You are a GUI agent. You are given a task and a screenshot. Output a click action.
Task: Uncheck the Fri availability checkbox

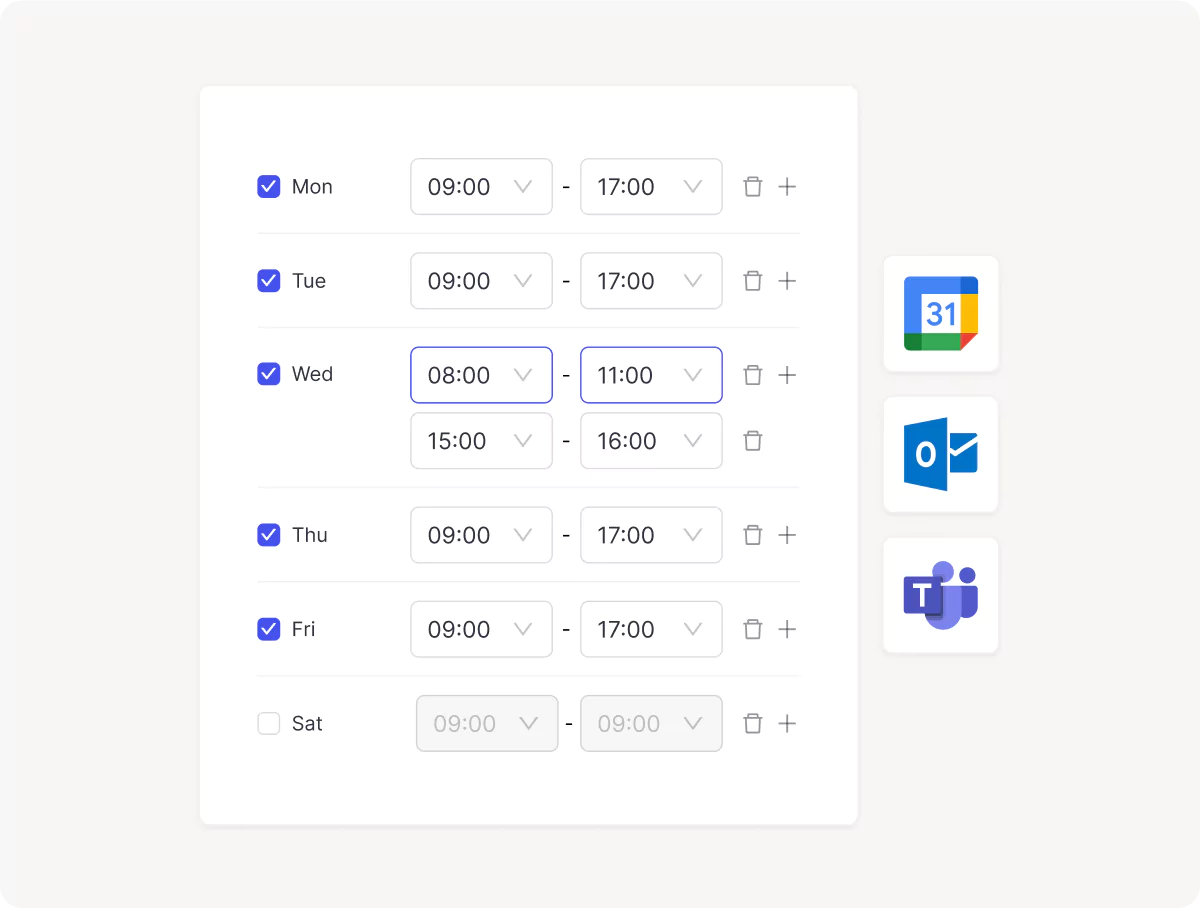click(x=269, y=628)
